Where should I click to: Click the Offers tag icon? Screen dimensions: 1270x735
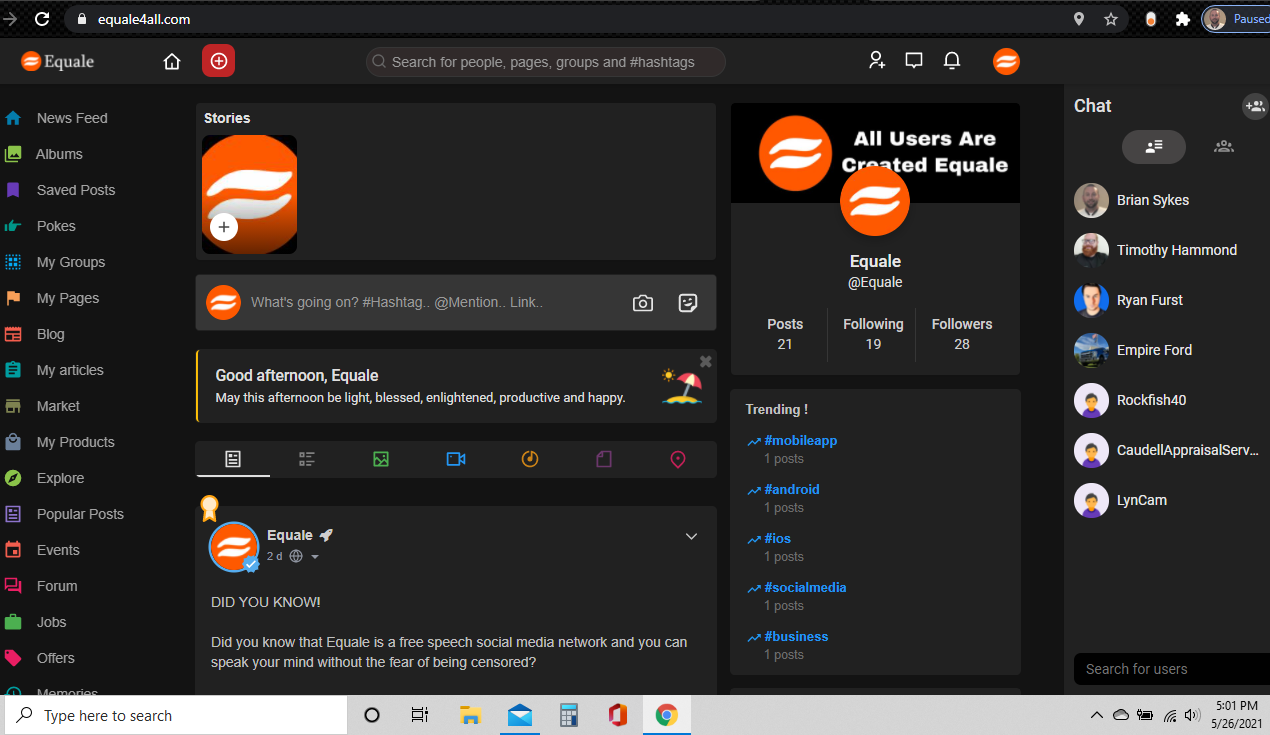tap(13, 658)
